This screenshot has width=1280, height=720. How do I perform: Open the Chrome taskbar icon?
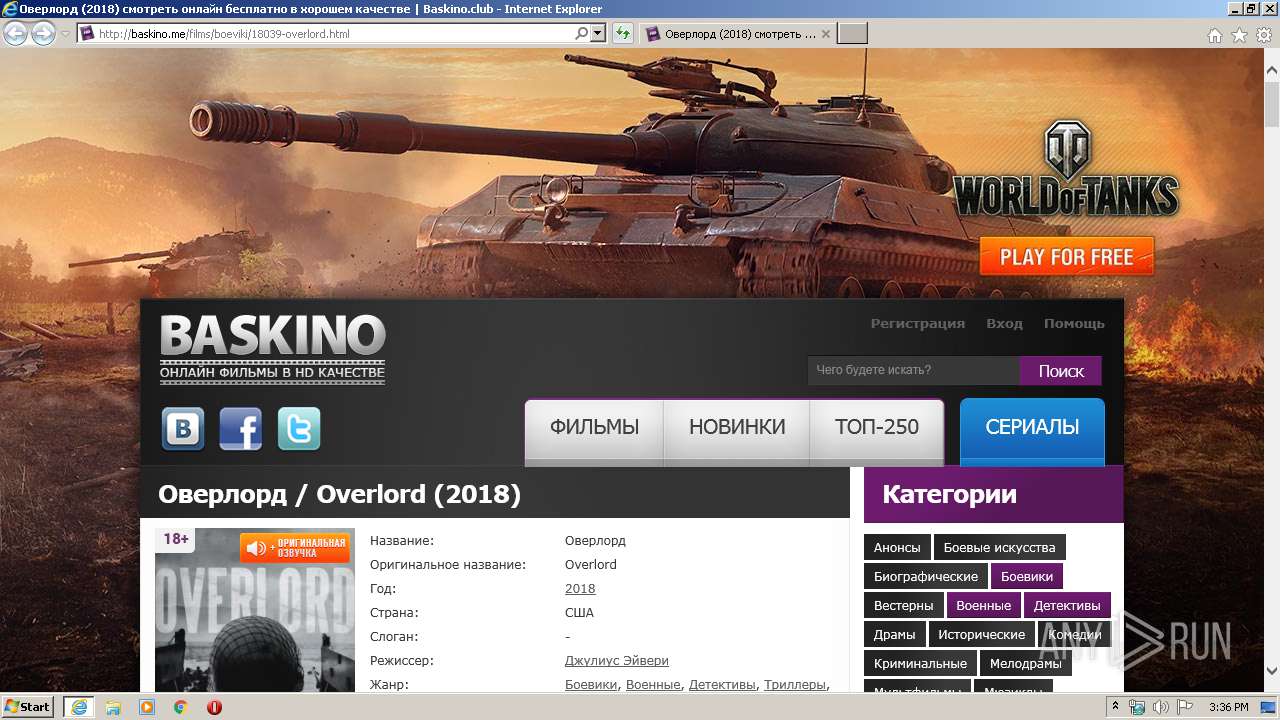pos(180,707)
